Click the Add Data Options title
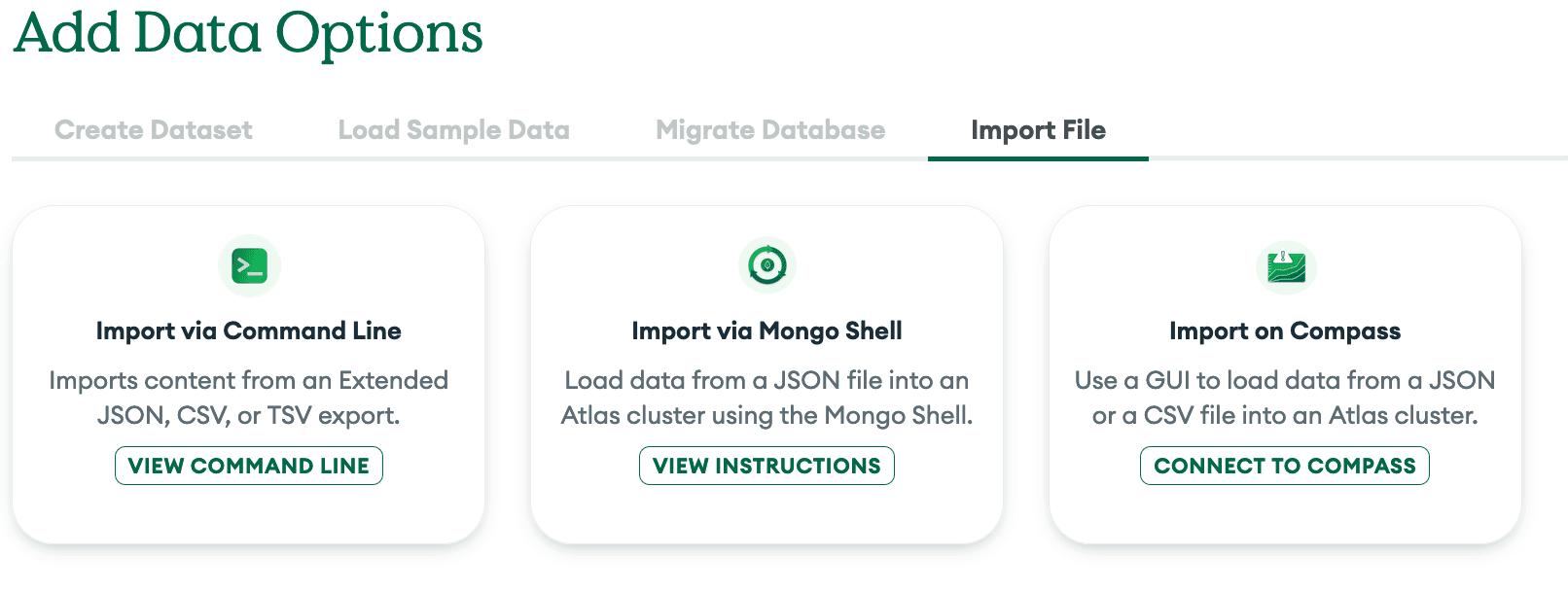Image resolution: width=1568 pixels, height=591 pixels. click(x=249, y=34)
